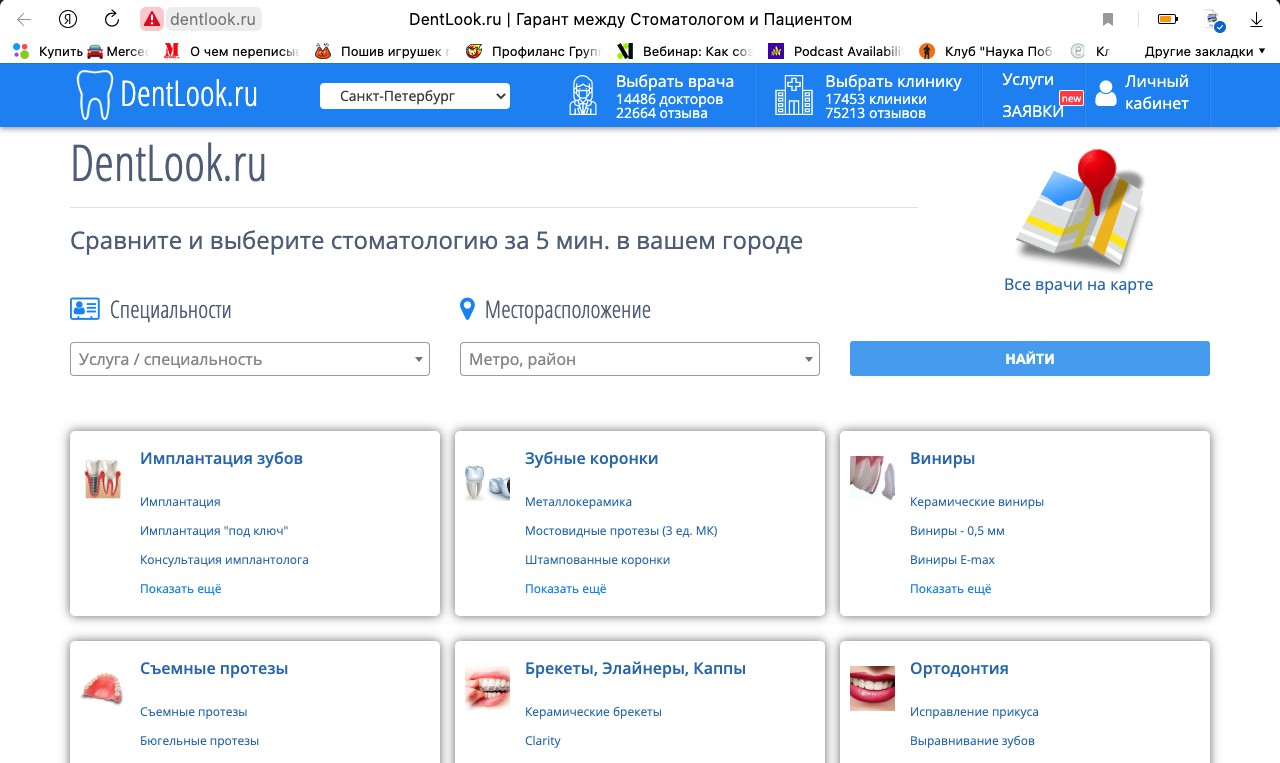
Task: Open the Купить Мерседес bookmark
Action: tap(80, 51)
